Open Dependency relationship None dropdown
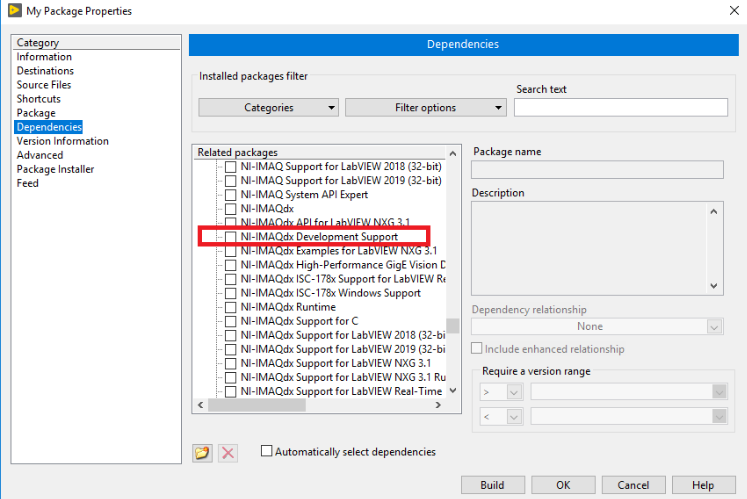Image resolution: width=747 pixels, height=499 pixels. click(597, 326)
